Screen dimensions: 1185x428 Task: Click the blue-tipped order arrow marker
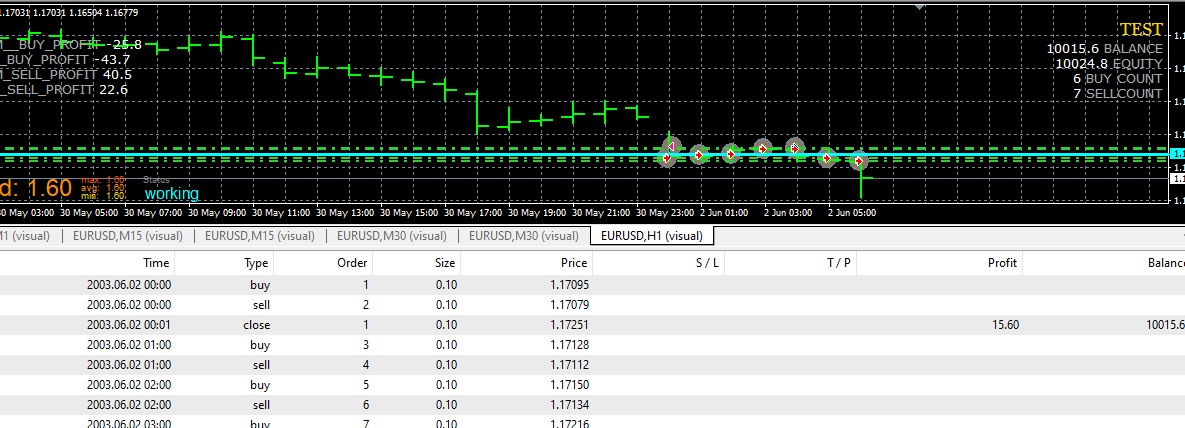(795, 148)
